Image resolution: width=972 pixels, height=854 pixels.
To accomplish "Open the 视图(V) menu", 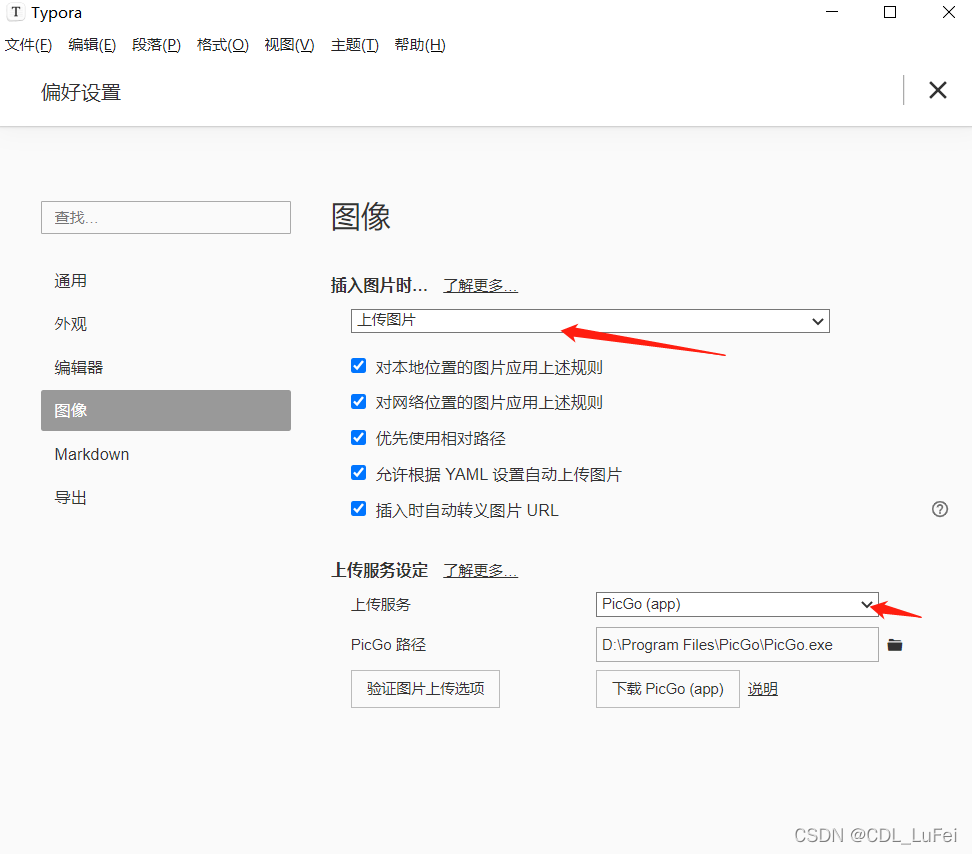I will click(289, 45).
